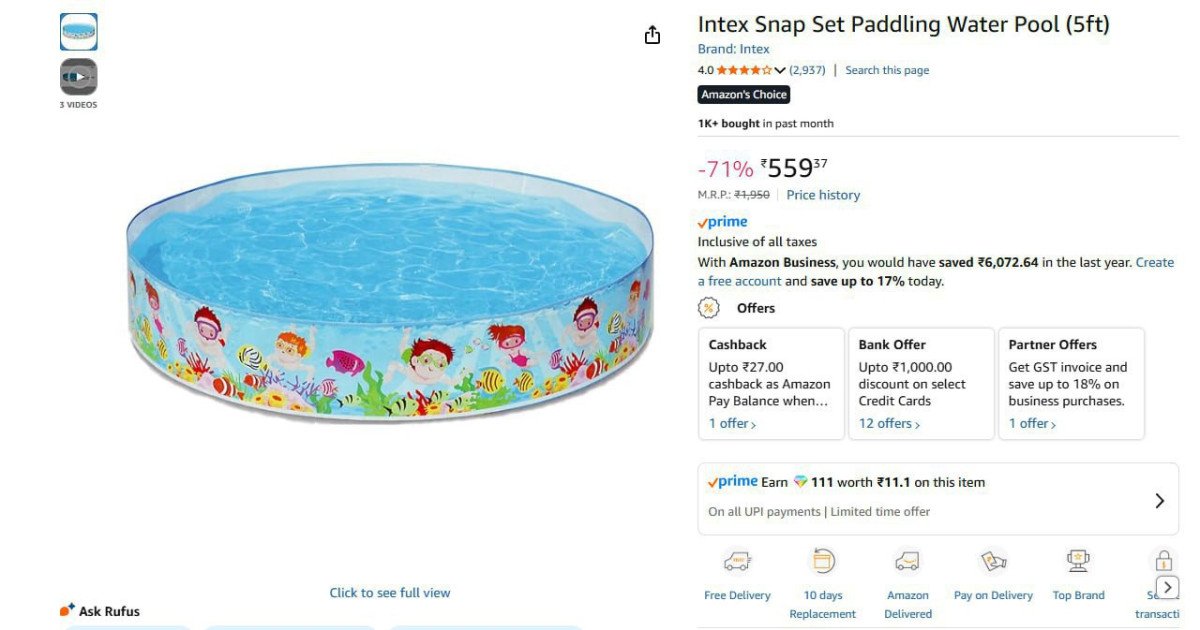Expand the 12 offers bank offer list

888,422
